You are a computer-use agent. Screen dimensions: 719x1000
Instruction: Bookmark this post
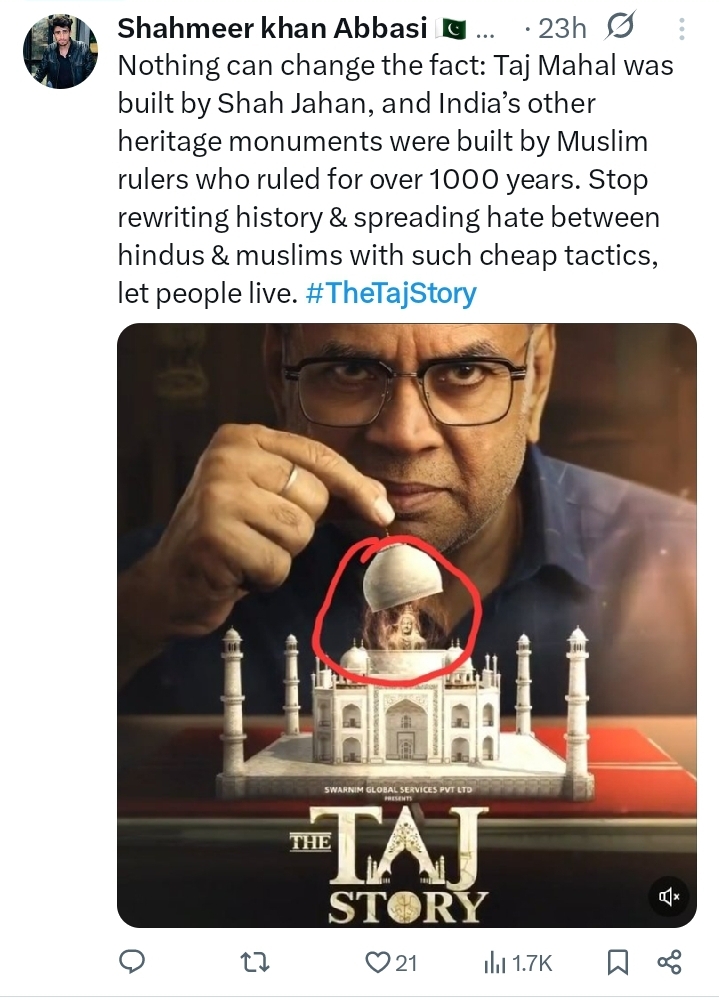pos(618,962)
